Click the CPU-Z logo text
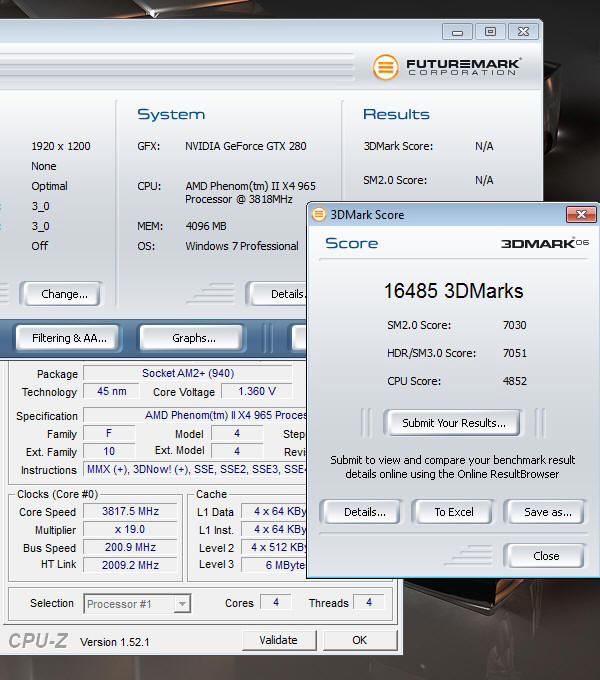 click(x=38, y=641)
